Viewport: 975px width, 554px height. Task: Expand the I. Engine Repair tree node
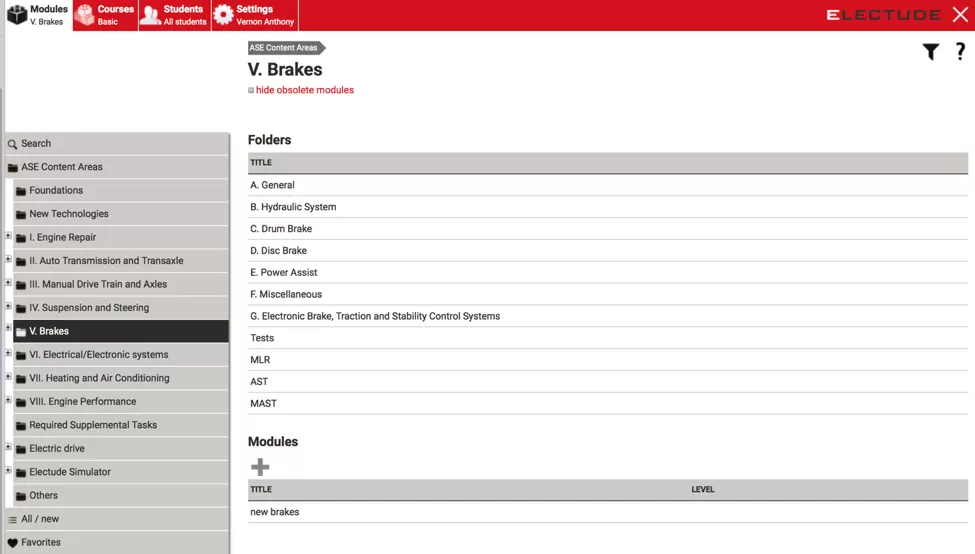[x=8, y=237]
